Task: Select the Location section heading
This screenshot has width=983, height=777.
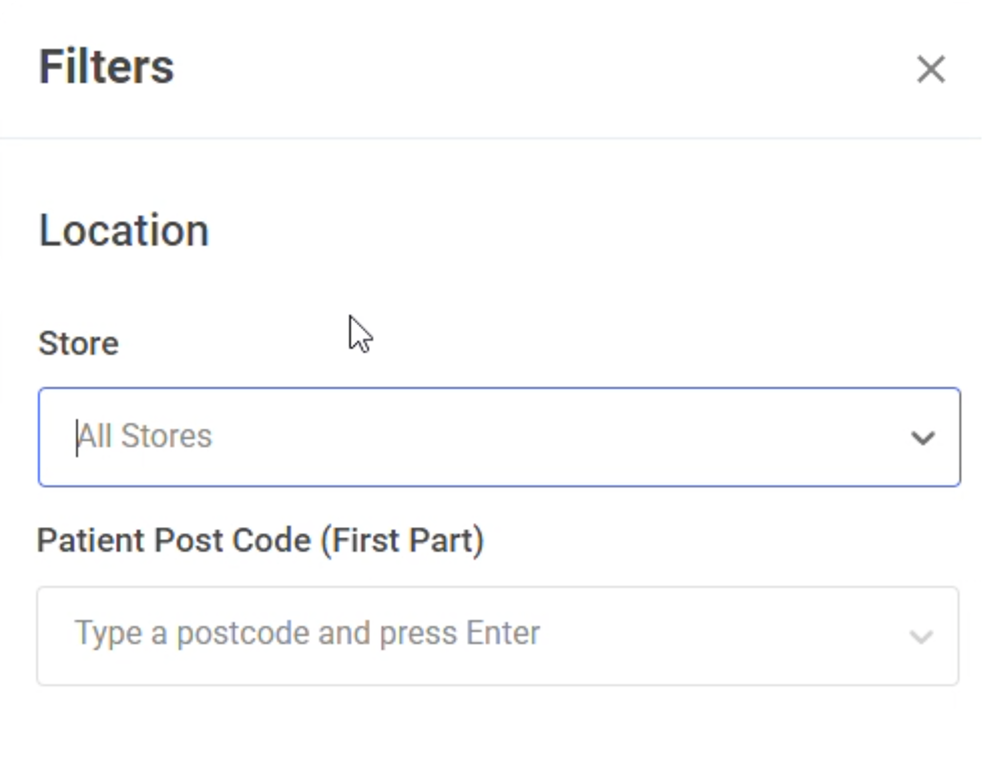Action: tap(124, 231)
